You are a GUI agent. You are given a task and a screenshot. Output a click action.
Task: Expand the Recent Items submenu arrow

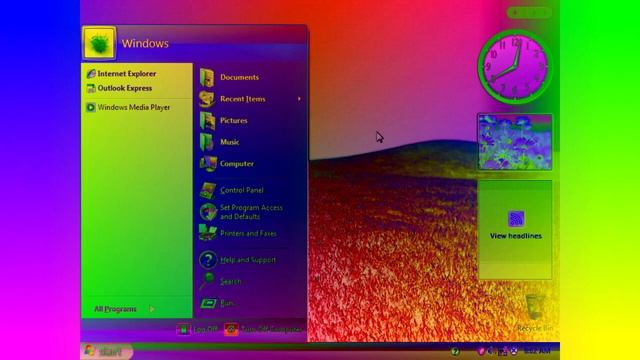pyautogui.click(x=299, y=99)
